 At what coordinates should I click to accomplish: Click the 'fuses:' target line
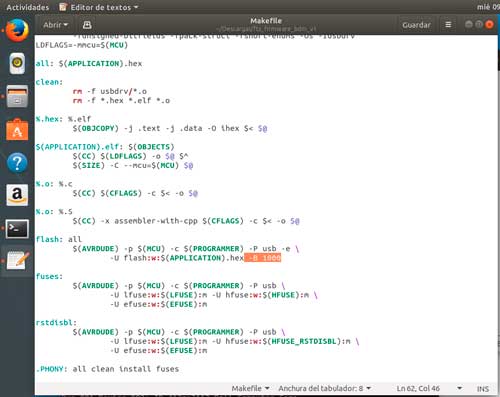click(x=49, y=276)
